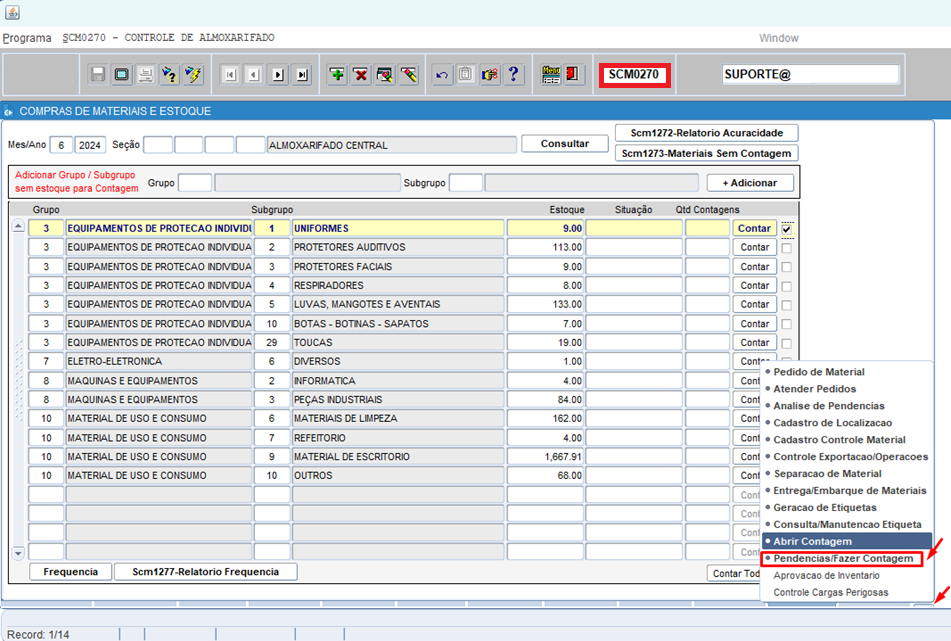This screenshot has height=641, width=951.
Task: Choose Abrir Contagem in the menu
Action: 847,541
